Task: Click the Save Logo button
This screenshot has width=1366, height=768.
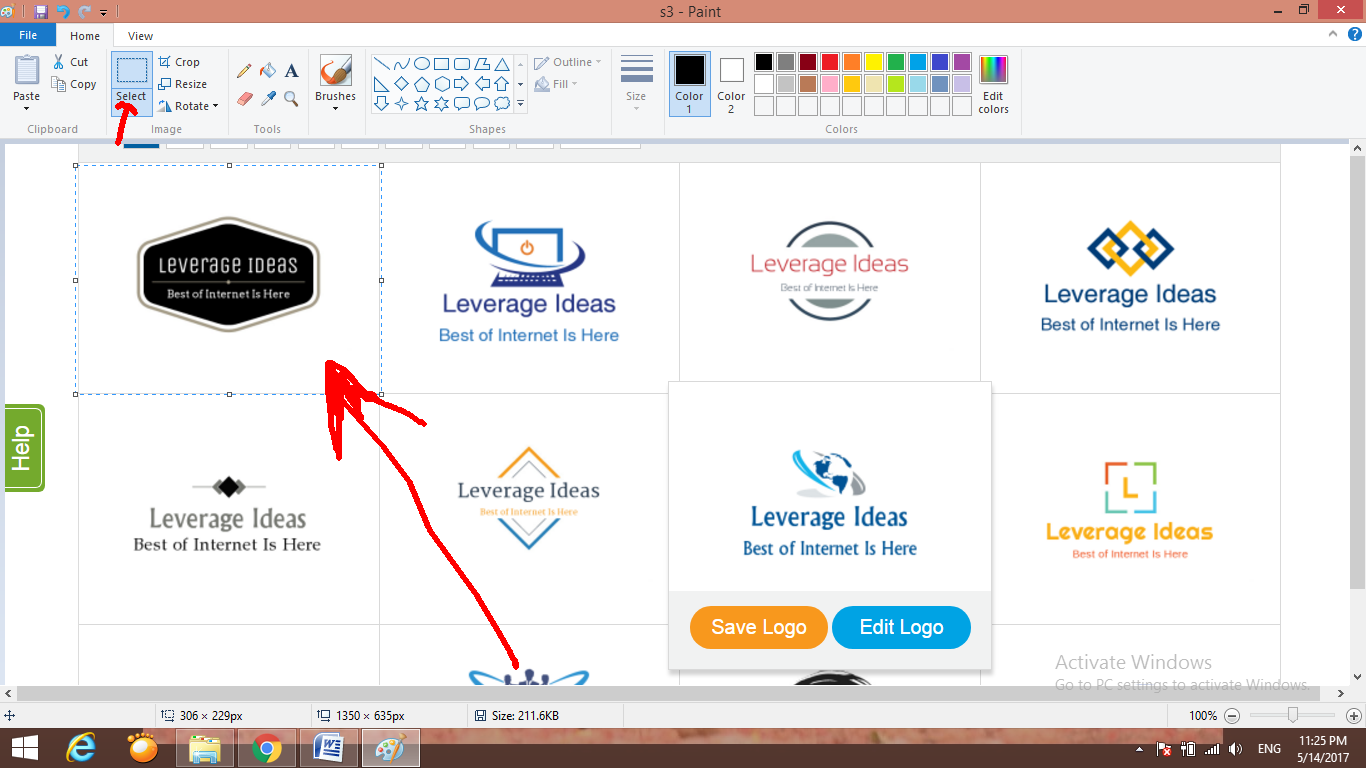Action: pyautogui.click(x=758, y=627)
